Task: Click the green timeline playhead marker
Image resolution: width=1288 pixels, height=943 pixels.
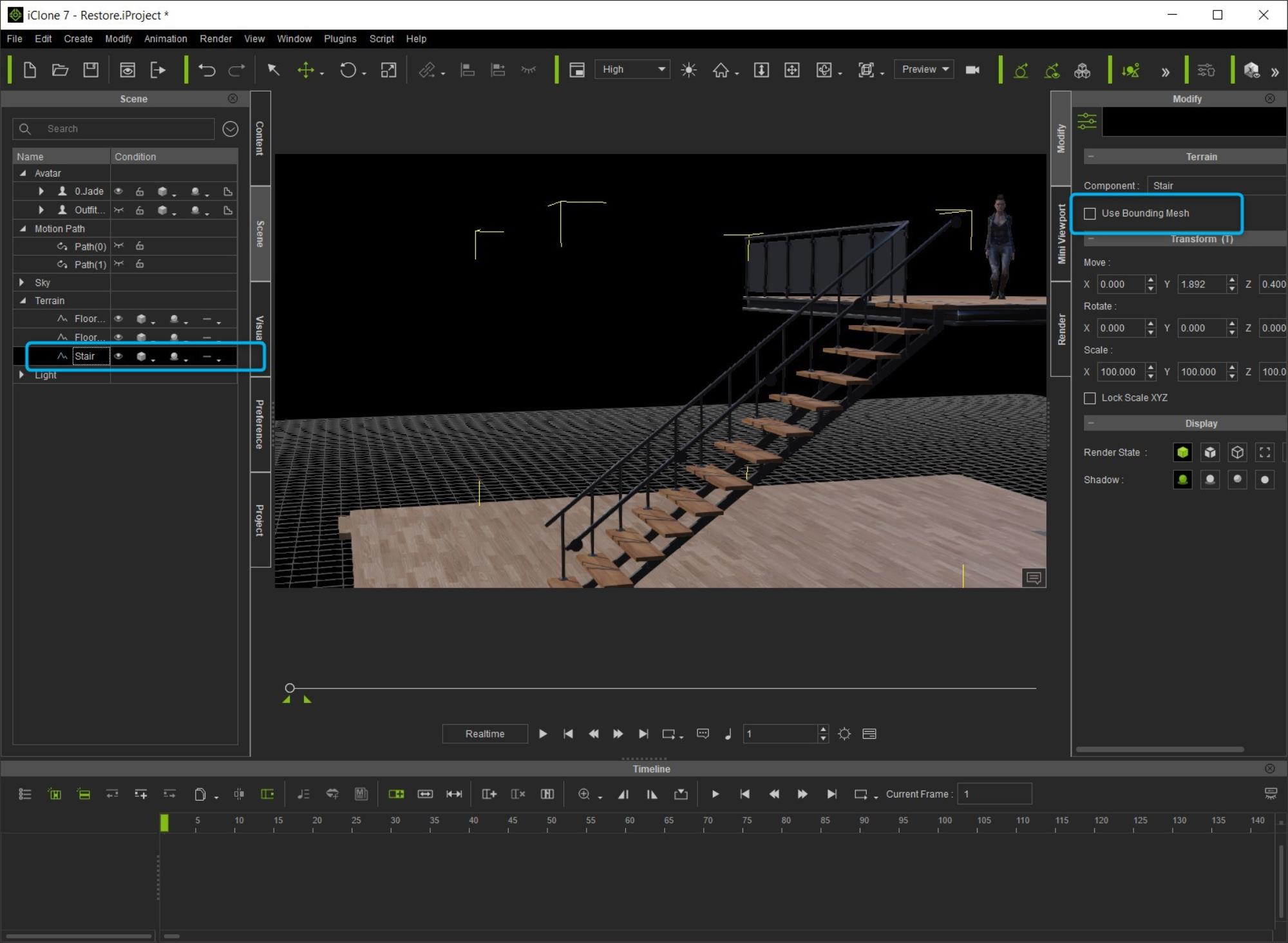Action: 164,823
